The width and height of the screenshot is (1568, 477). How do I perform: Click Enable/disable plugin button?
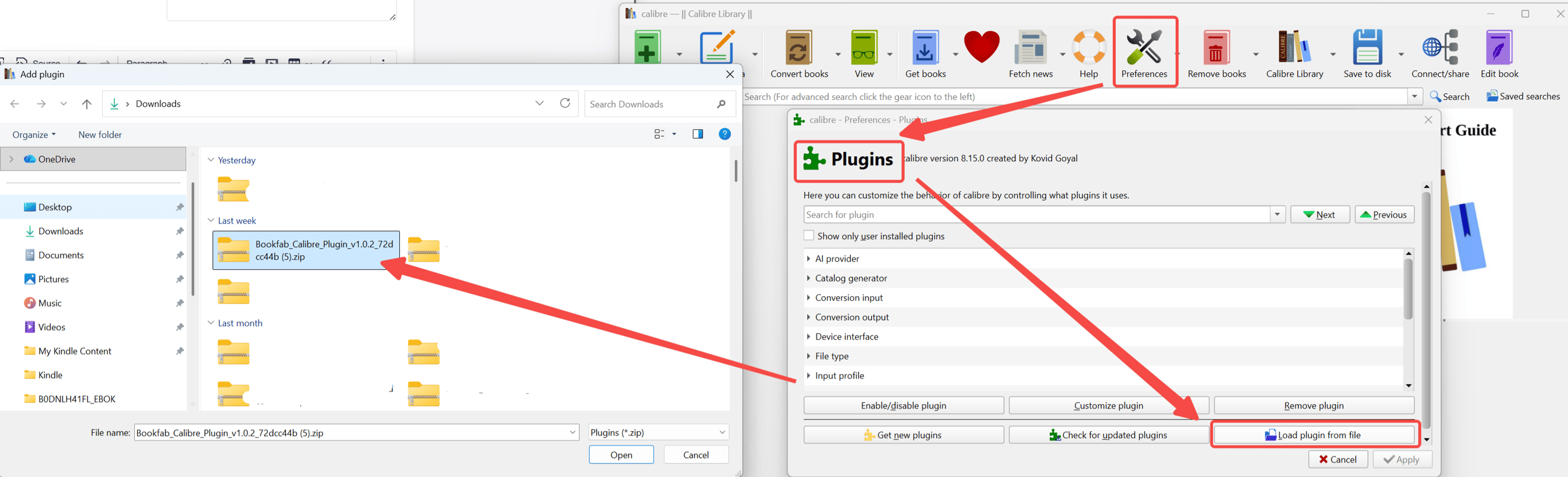(x=903, y=405)
